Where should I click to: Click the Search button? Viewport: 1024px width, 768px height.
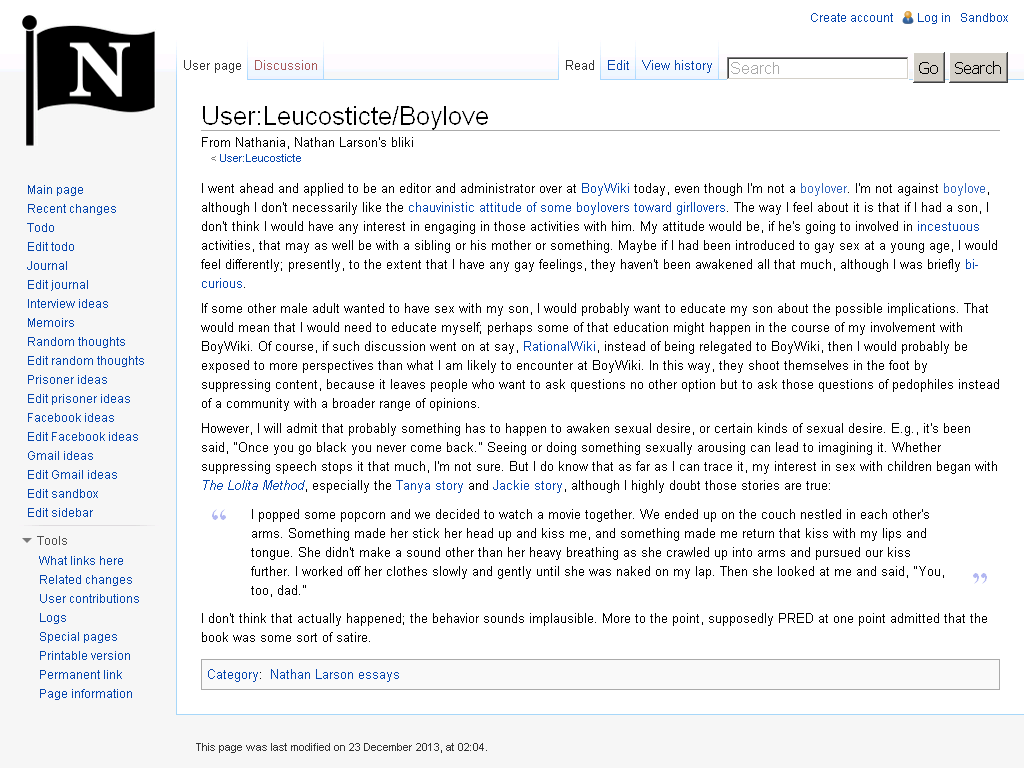978,68
